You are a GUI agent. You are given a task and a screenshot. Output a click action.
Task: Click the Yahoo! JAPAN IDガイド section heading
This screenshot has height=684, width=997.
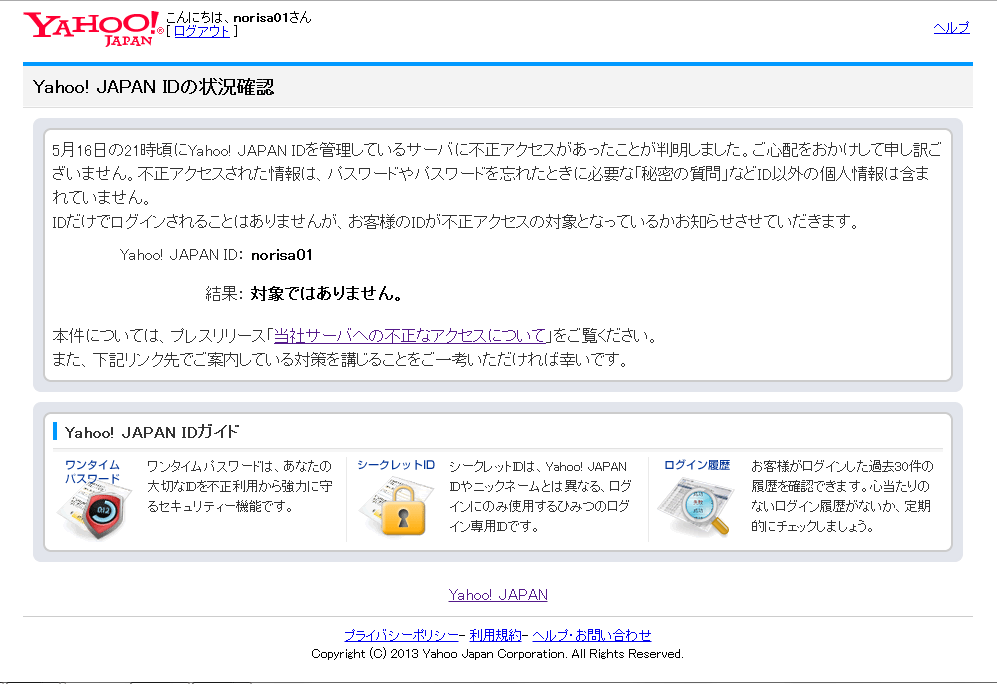pyautogui.click(x=152, y=432)
